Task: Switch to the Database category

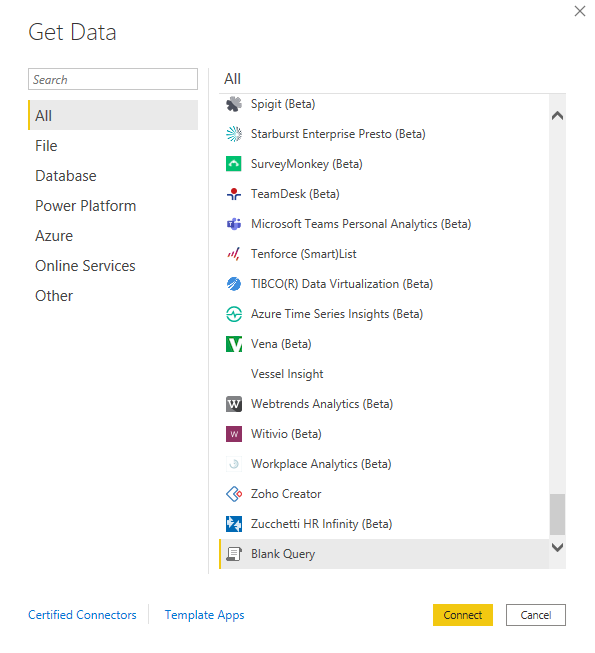Action: click(x=66, y=176)
